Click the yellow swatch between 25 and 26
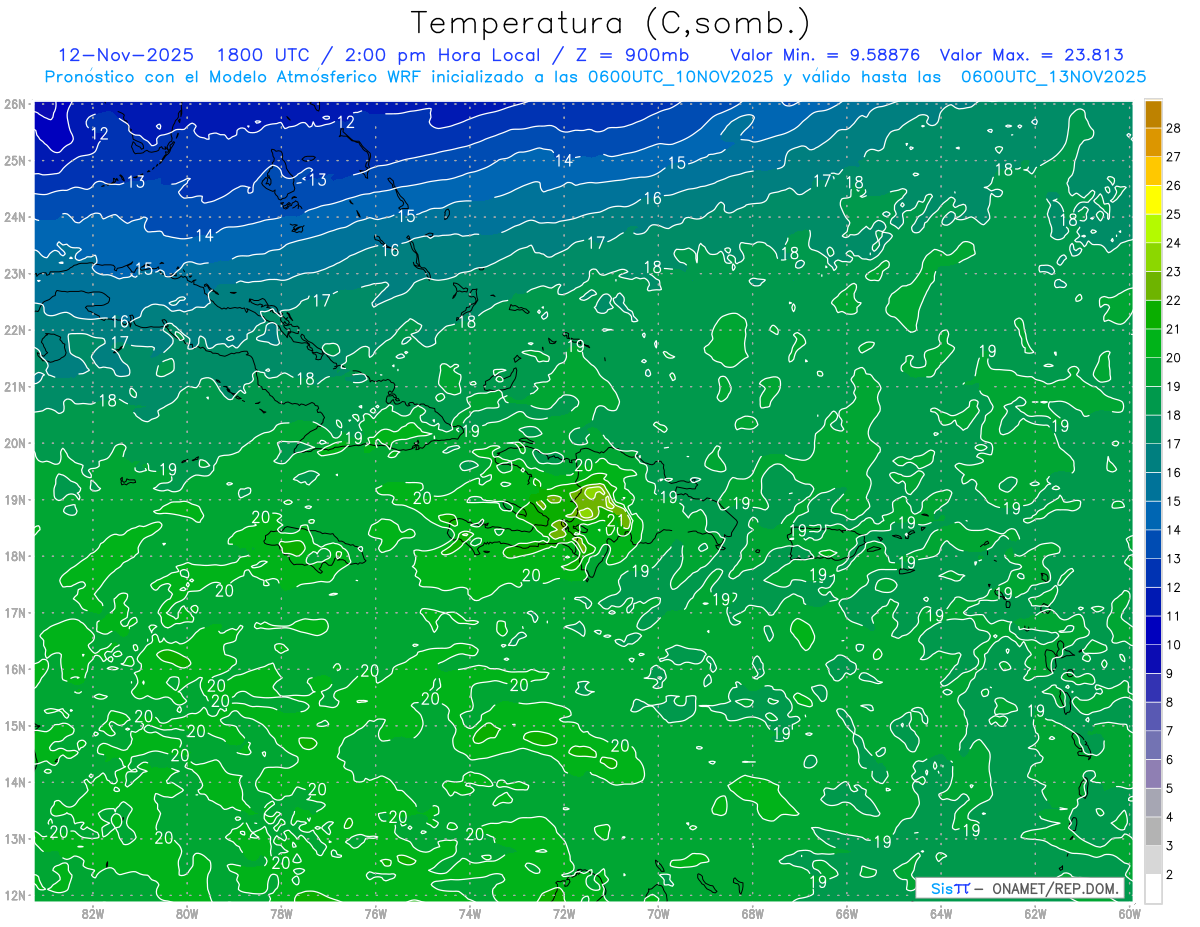This screenshot has width=1200, height=927. coord(1153,200)
